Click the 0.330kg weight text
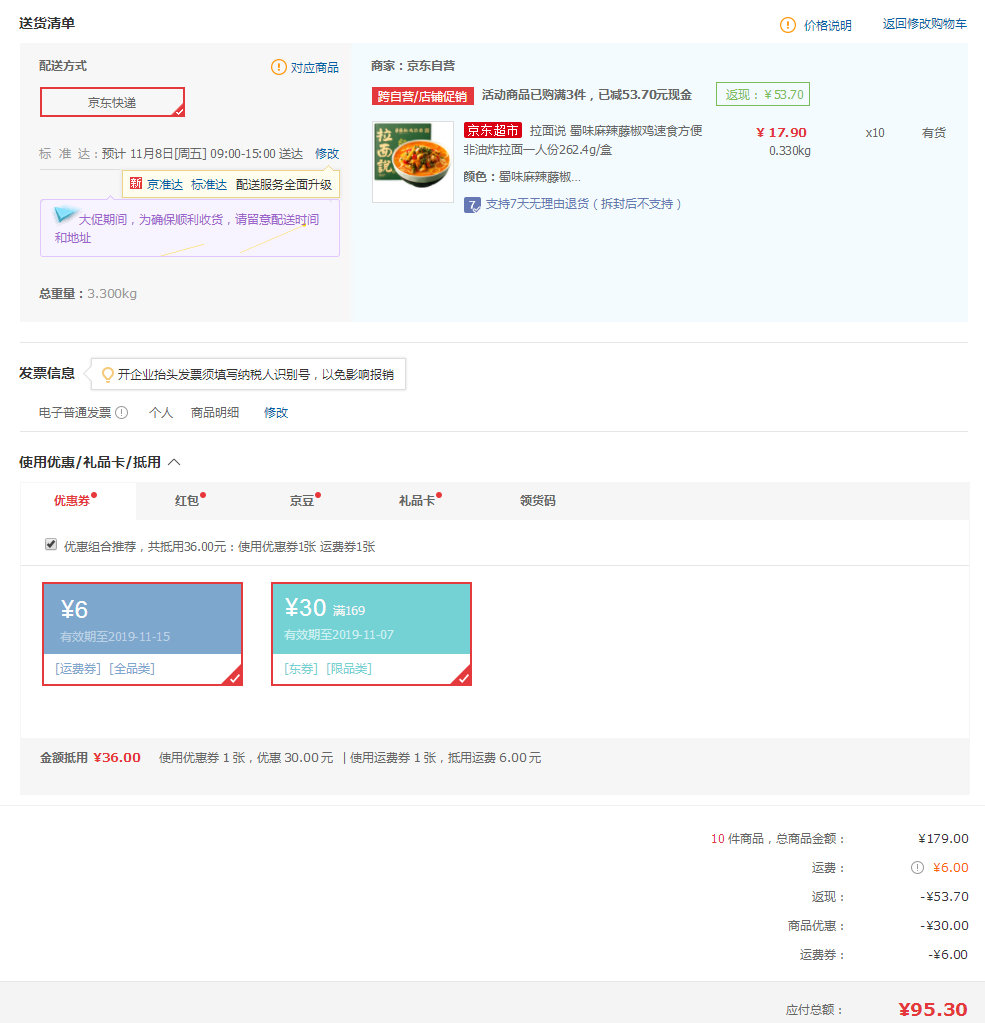 point(789,151)
